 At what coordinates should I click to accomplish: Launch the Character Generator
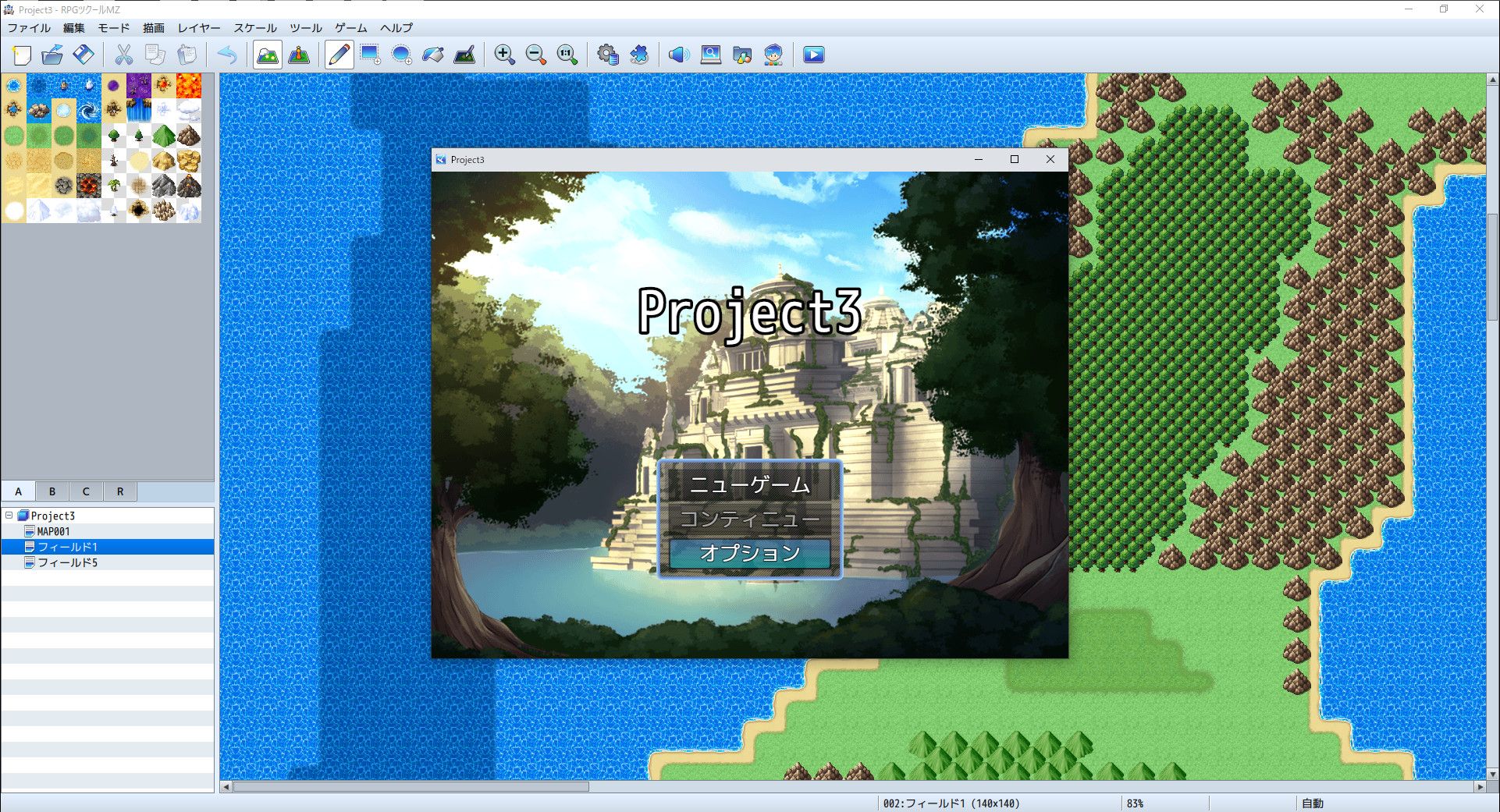click(x=772, y=55)
